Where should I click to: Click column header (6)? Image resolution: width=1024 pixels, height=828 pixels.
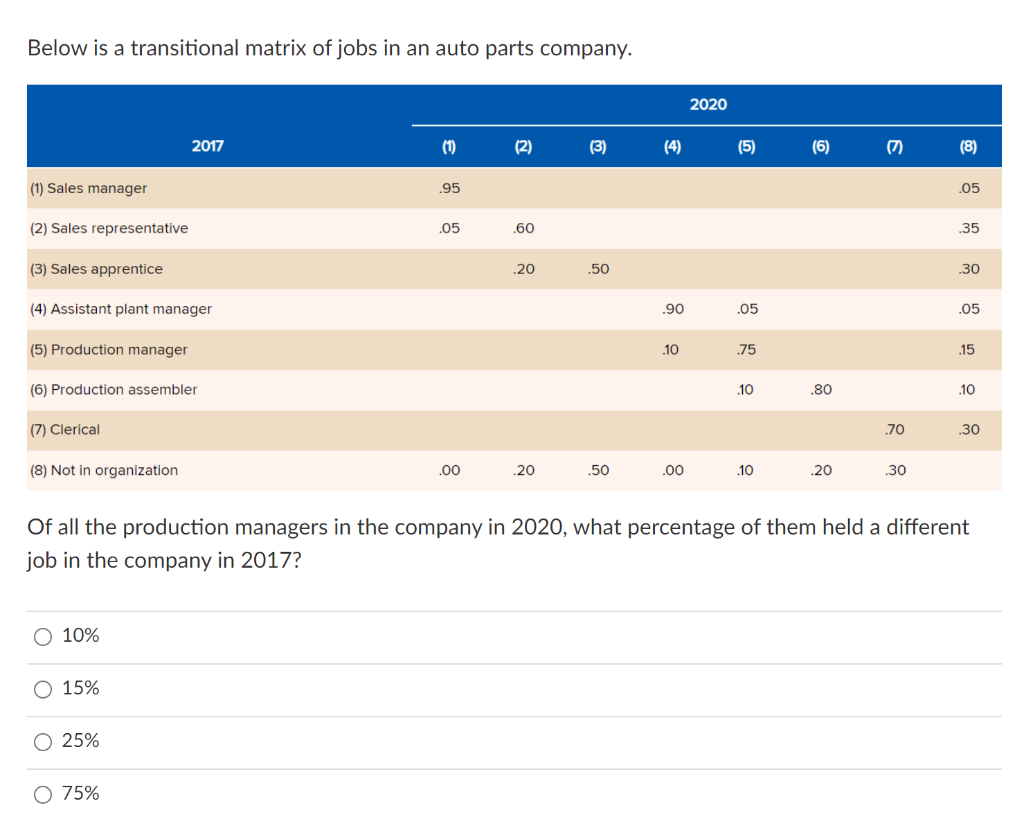[x=821, y=146]
